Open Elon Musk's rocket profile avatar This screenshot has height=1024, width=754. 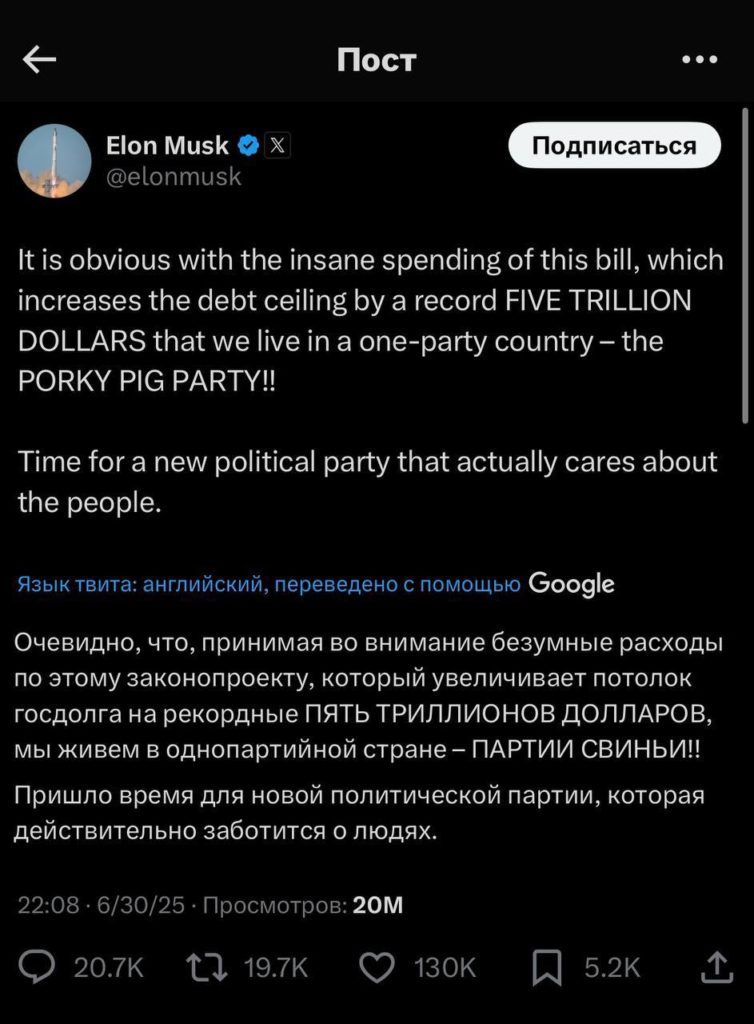(x=55, y=161)
